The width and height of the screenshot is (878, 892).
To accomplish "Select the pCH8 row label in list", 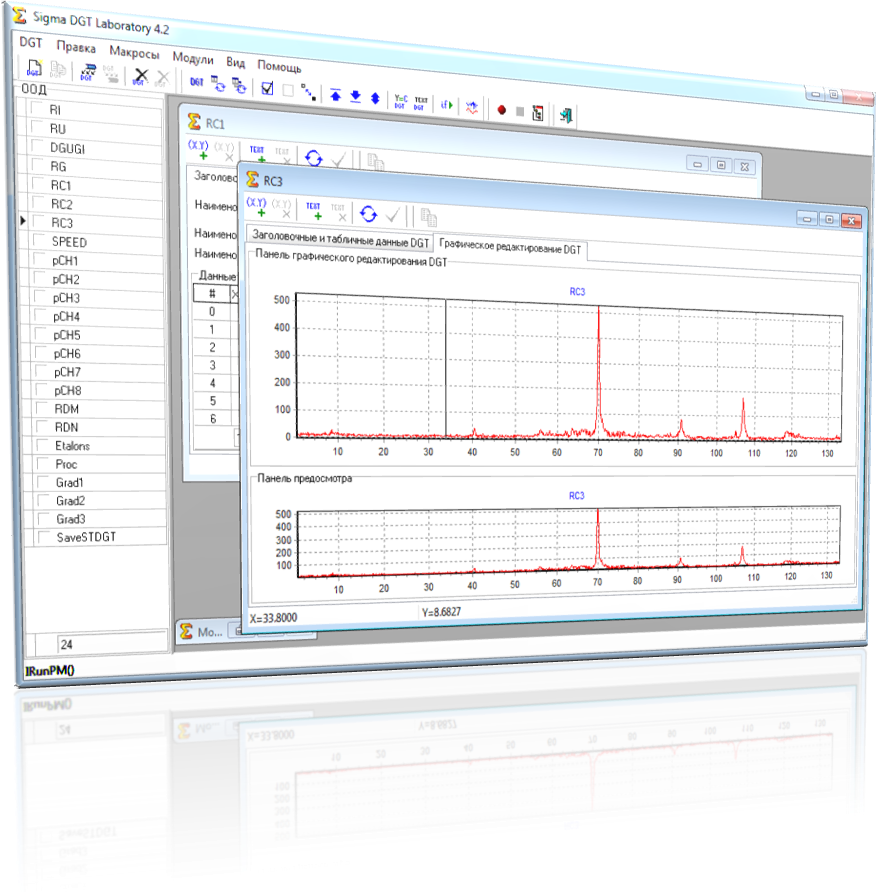I will (x=68, y=390).
